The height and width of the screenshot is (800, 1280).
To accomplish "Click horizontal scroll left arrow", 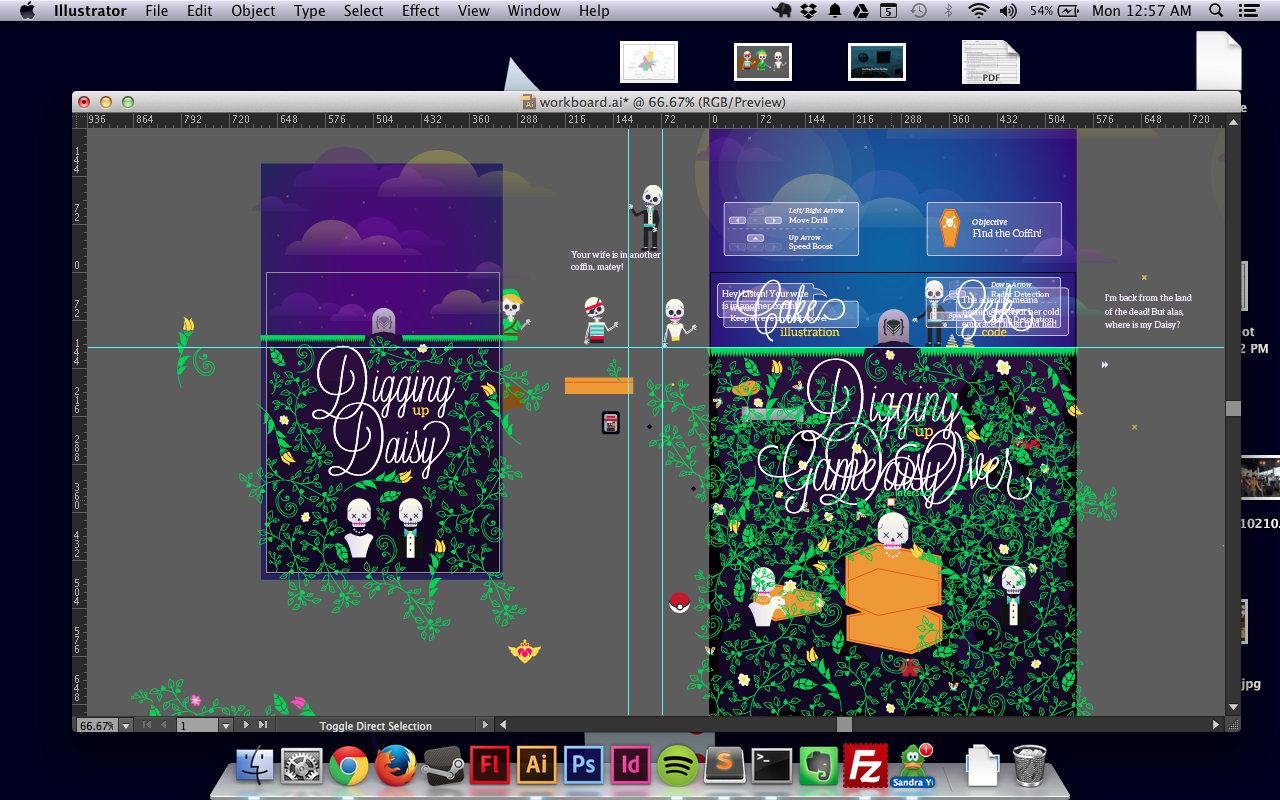I will [503, 725].
